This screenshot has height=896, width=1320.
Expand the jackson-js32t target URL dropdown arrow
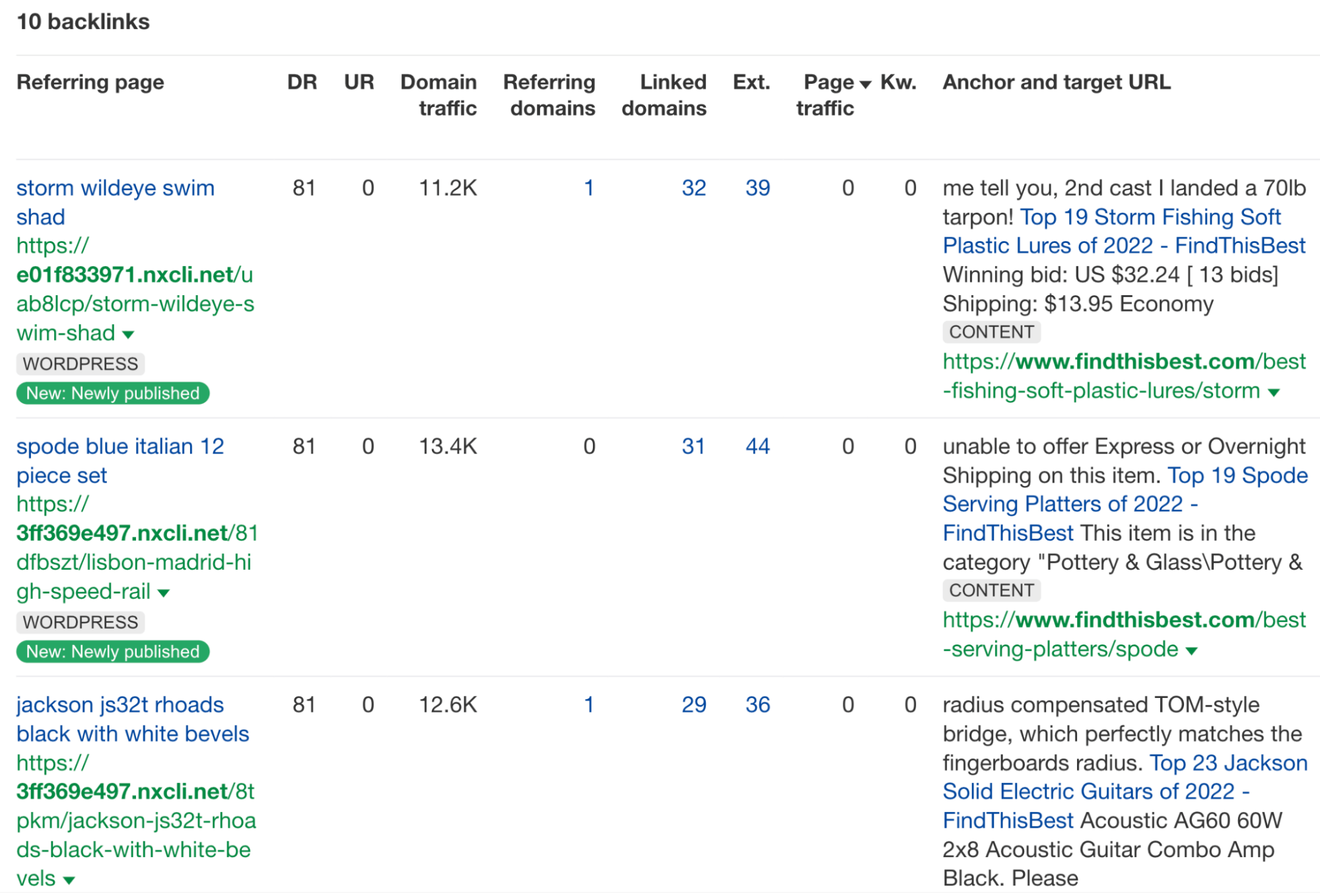coord(68,879)
